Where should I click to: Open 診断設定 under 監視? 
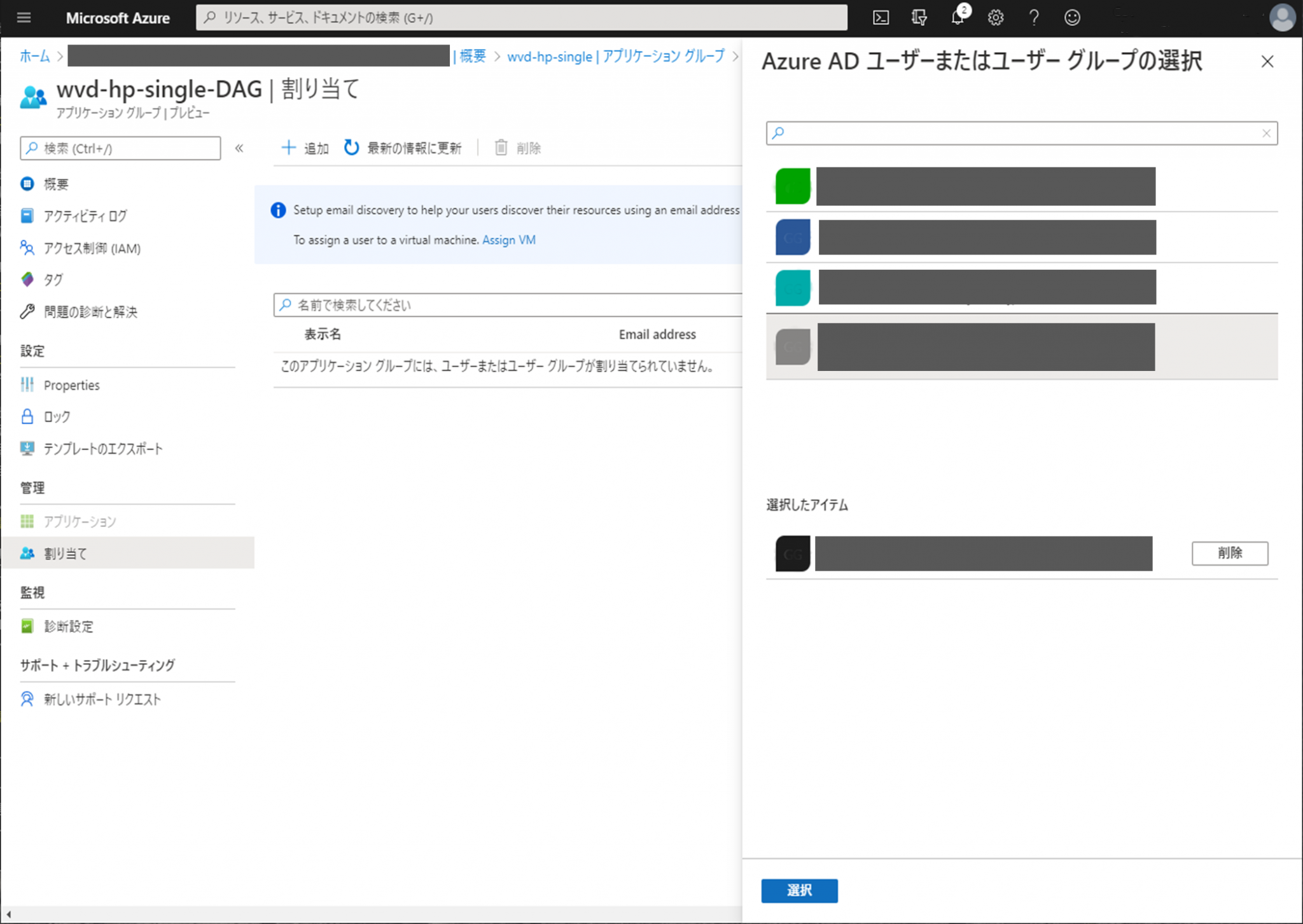click(x=67, y=626)
